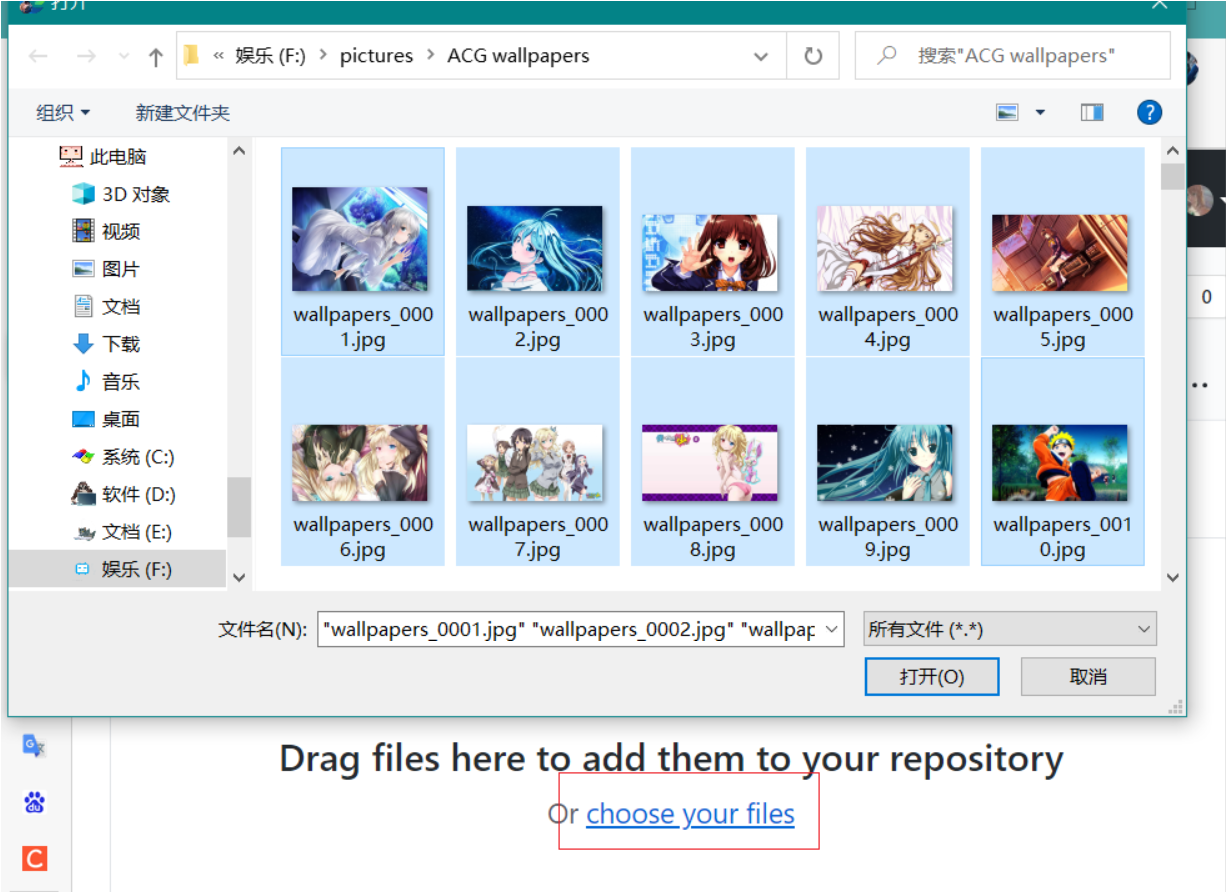
Task: Toggle the preview pane icon
Action: click(x=1092, y=113)
